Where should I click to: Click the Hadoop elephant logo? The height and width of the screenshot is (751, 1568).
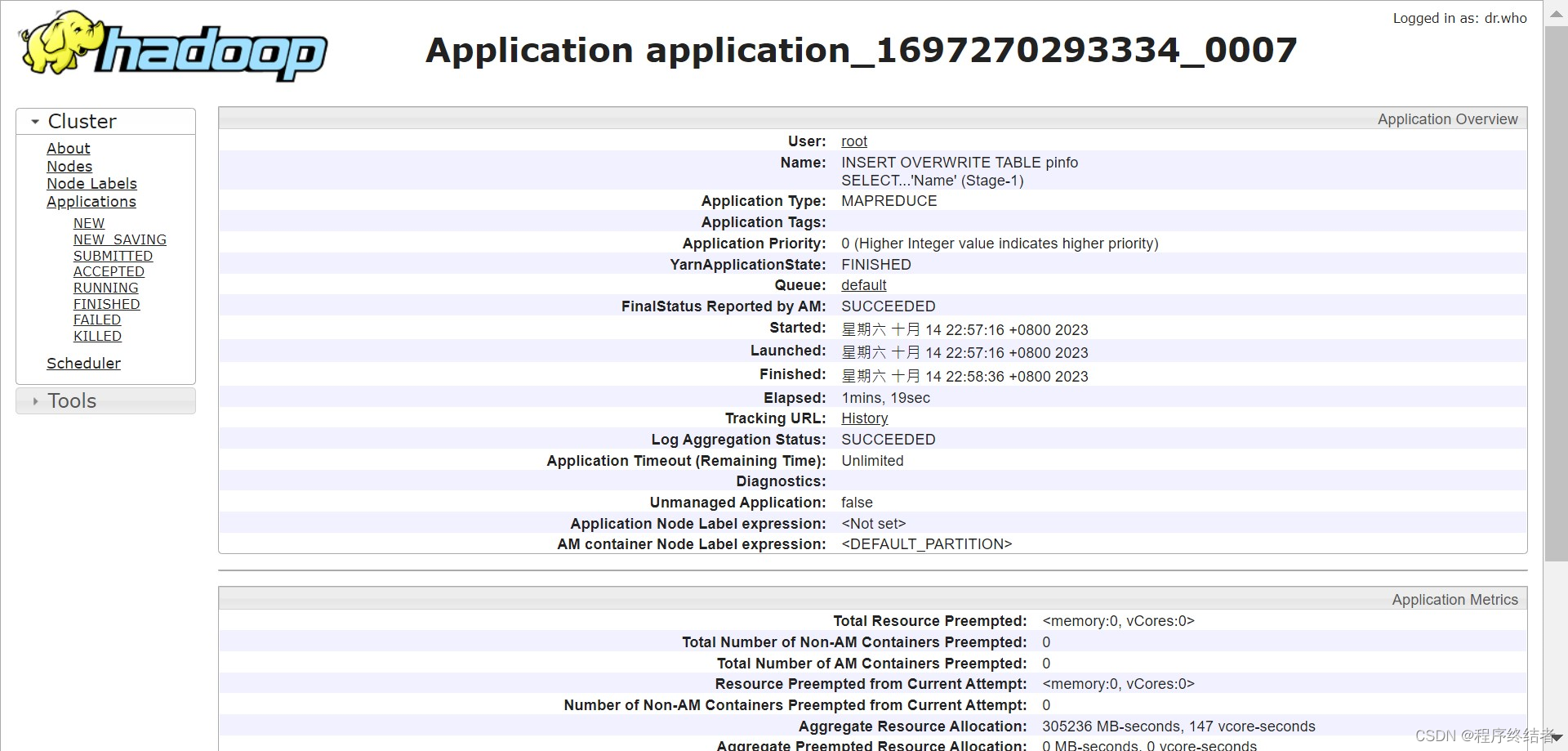click(173, 45)
